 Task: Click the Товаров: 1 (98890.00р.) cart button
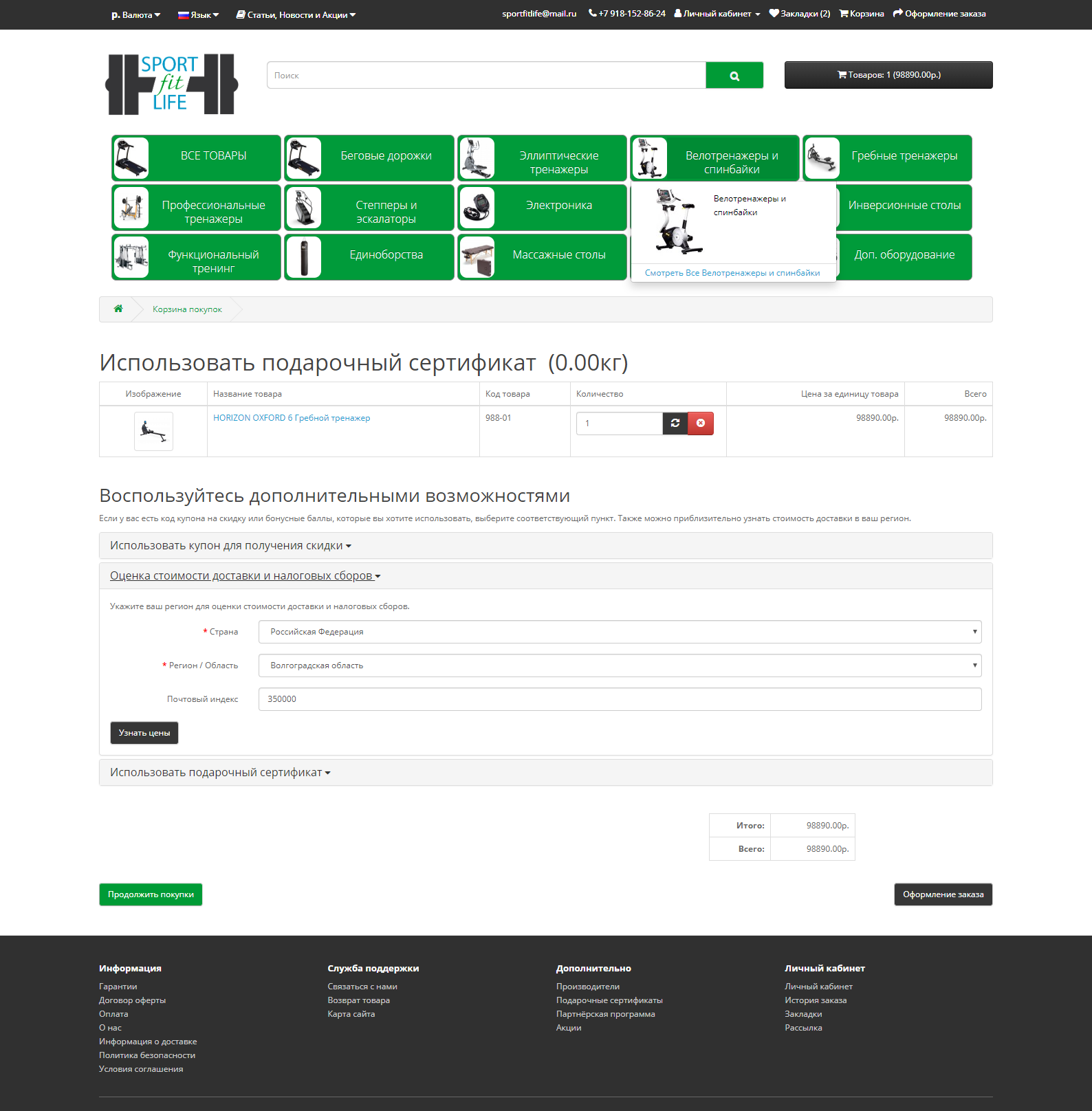(x=888, y=75)
